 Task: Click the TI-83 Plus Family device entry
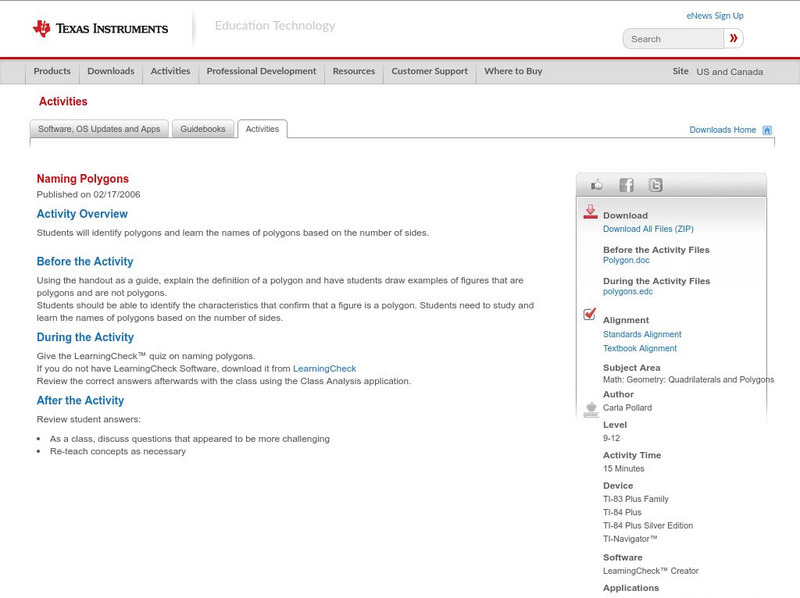pyautogui.click(x=636, y=499)
